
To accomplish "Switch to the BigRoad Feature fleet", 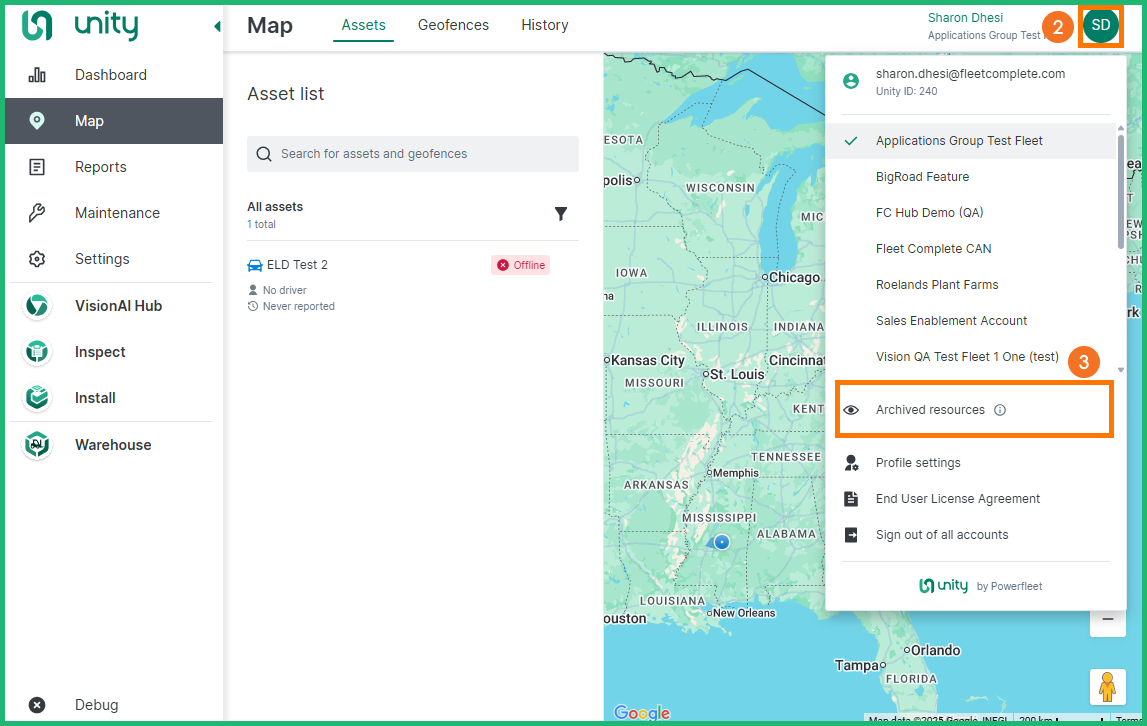I will coord(922,177).
